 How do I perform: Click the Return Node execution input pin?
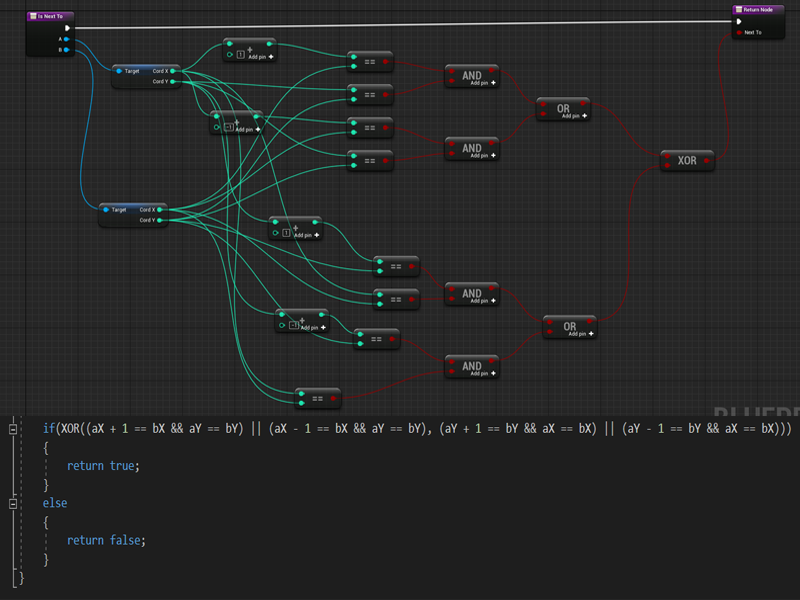(x=739, y=21)
